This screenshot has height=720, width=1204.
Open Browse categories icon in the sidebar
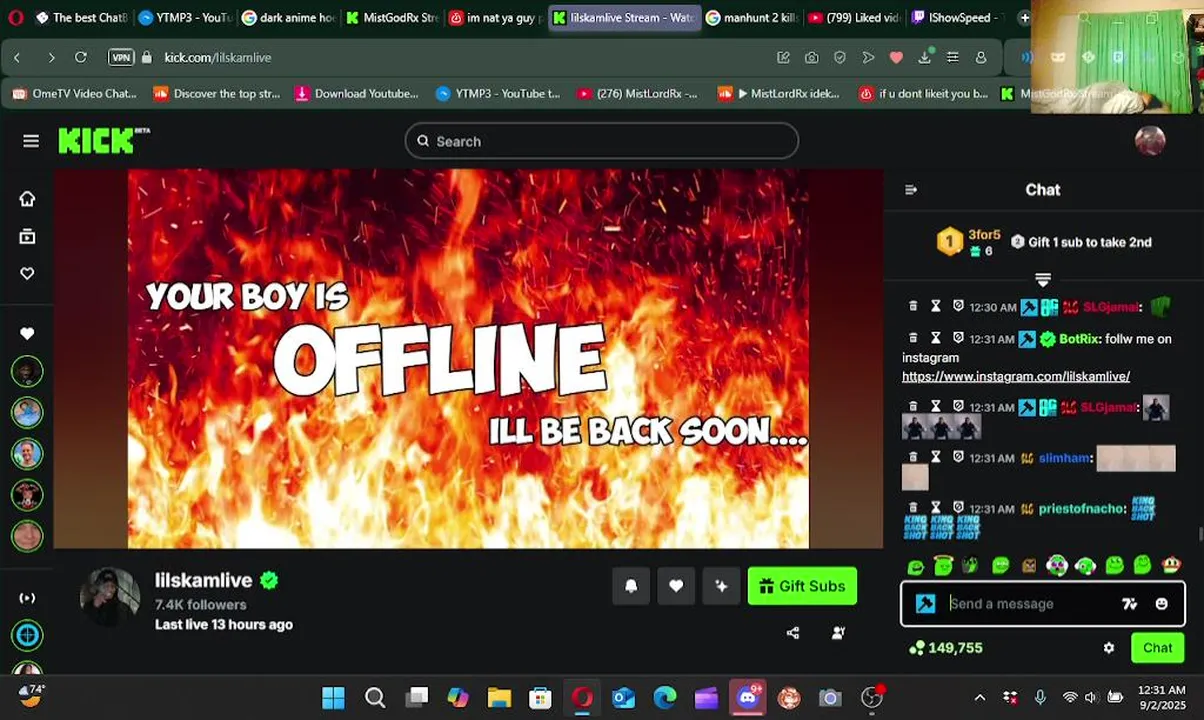[27, 236]
